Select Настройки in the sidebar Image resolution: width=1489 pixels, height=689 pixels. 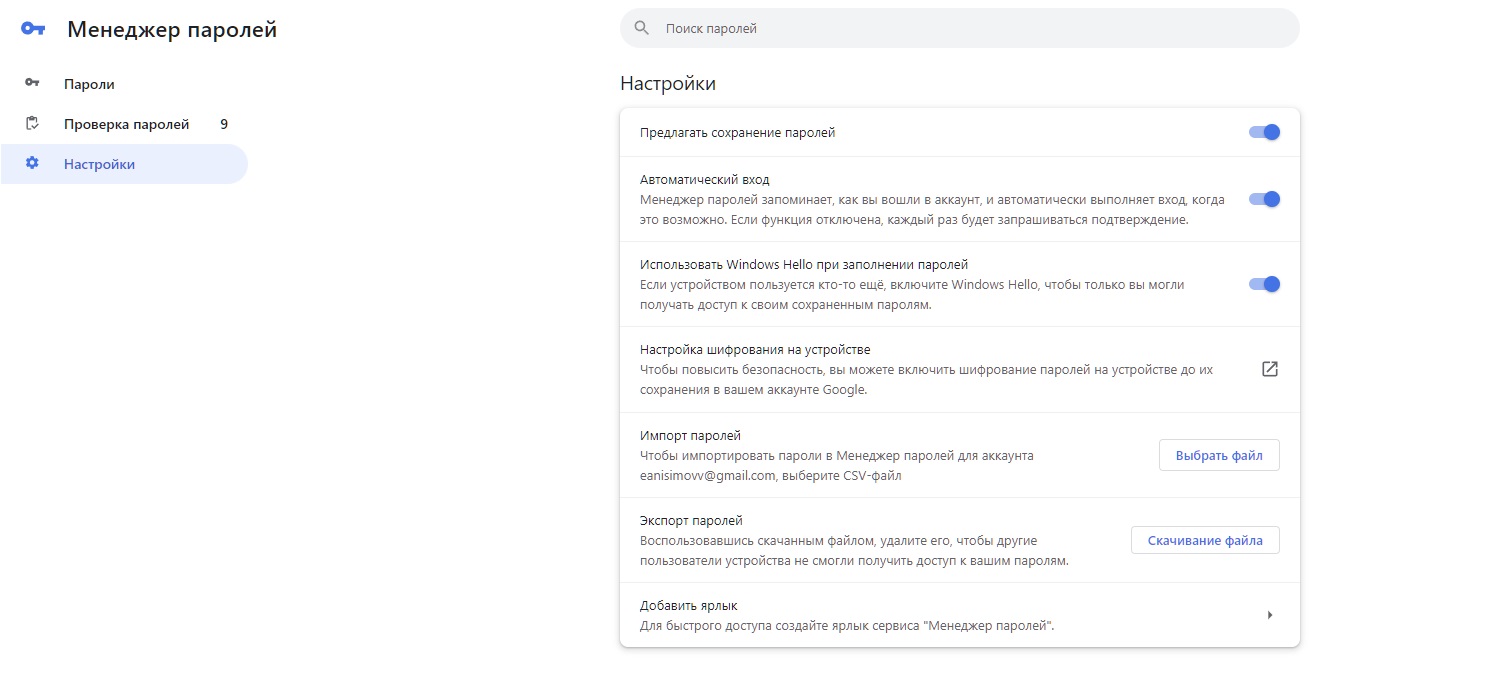(99, 164)
